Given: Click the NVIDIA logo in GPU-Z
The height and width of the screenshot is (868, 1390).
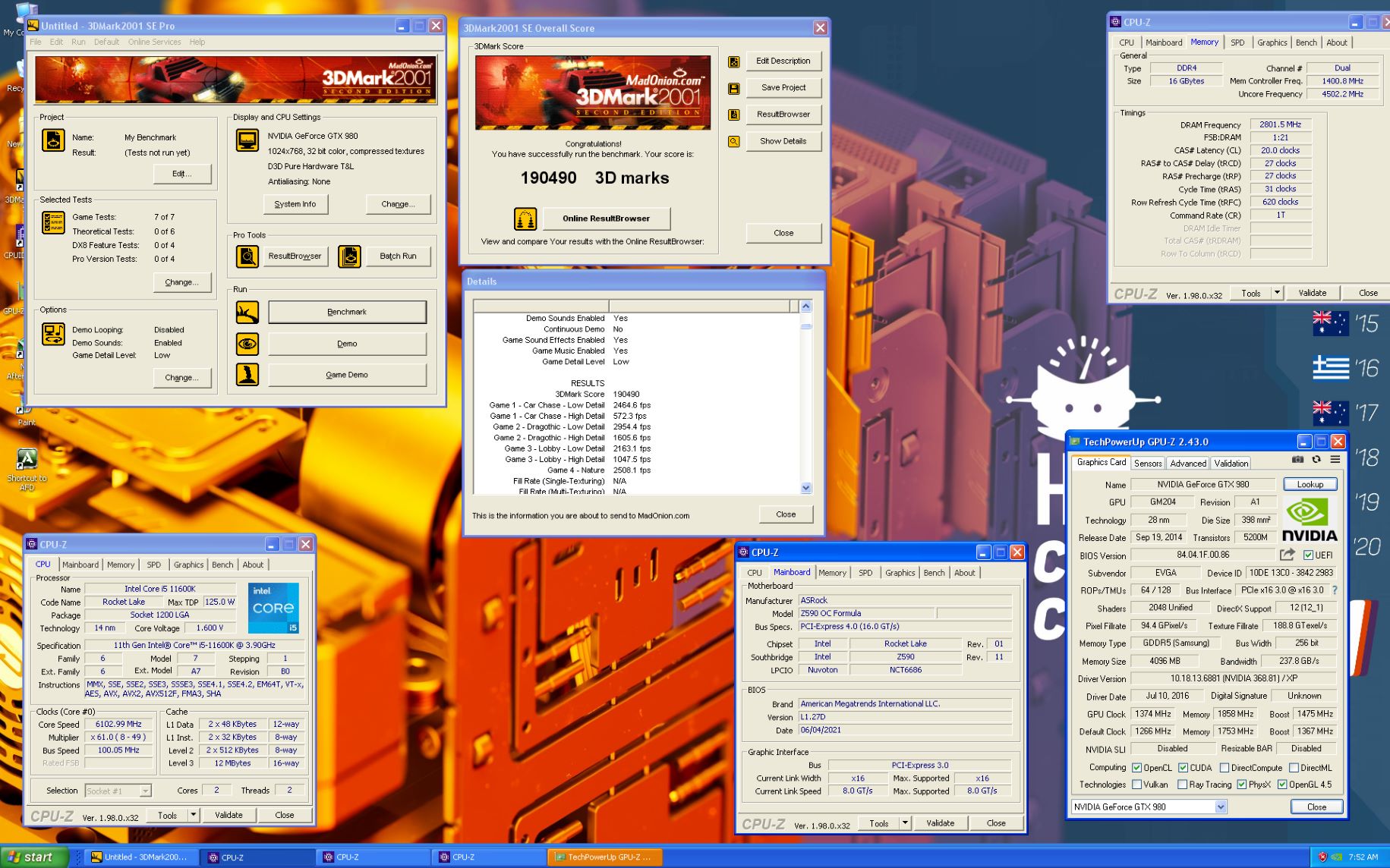Looking at the screenshot, I should point(1310,520).
